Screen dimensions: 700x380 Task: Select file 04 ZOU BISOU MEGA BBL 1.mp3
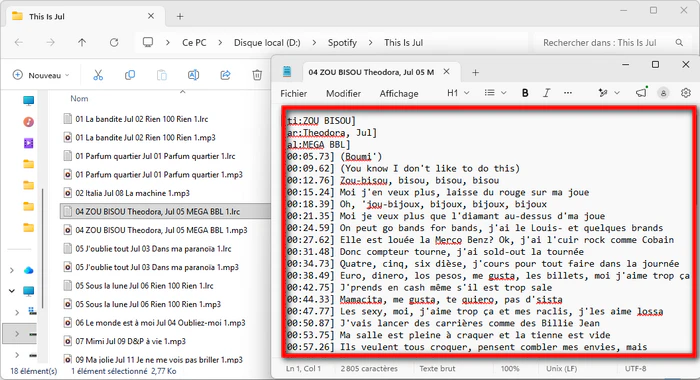click(x=161, y=230)
